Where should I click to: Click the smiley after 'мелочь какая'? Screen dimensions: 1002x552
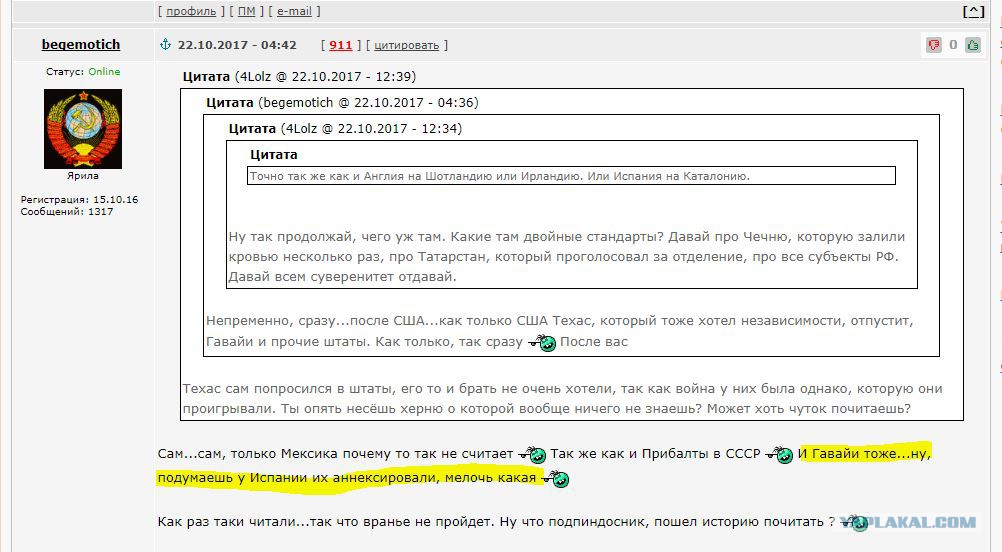[555, 479]
